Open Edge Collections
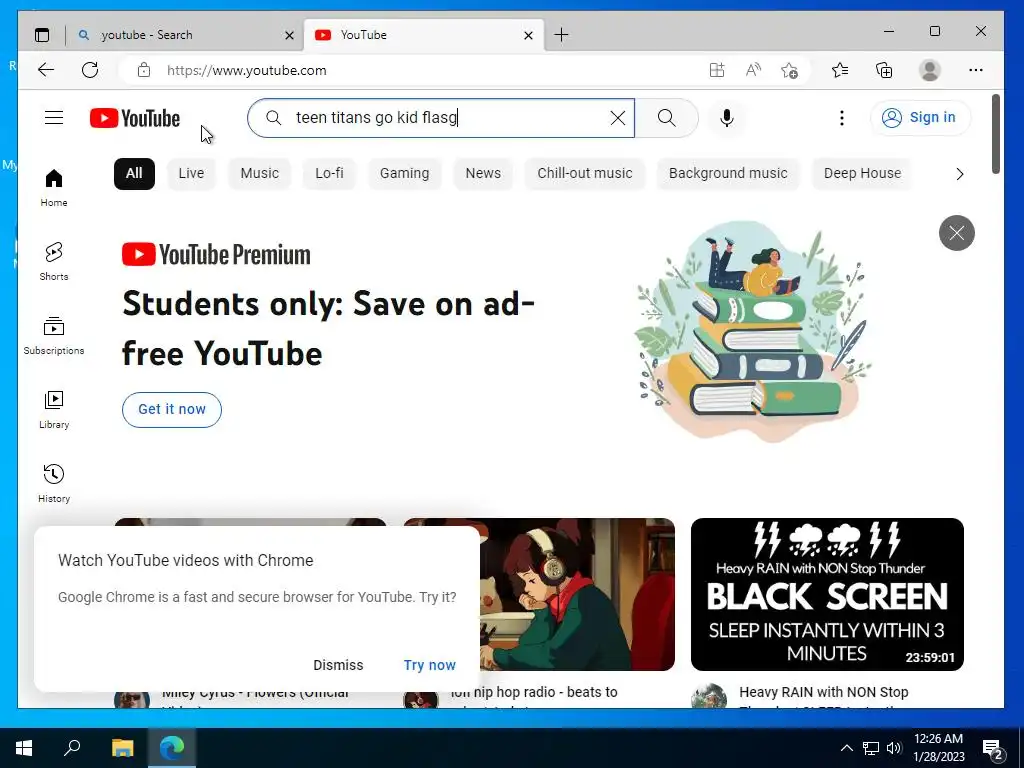Image resolution: width=1024 pixels, height=768 pixels. pyautogui.click(x=884, y=70)
